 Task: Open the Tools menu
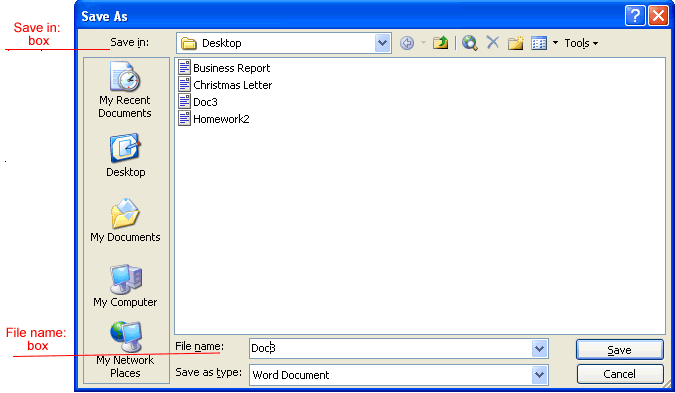point(581,43)
